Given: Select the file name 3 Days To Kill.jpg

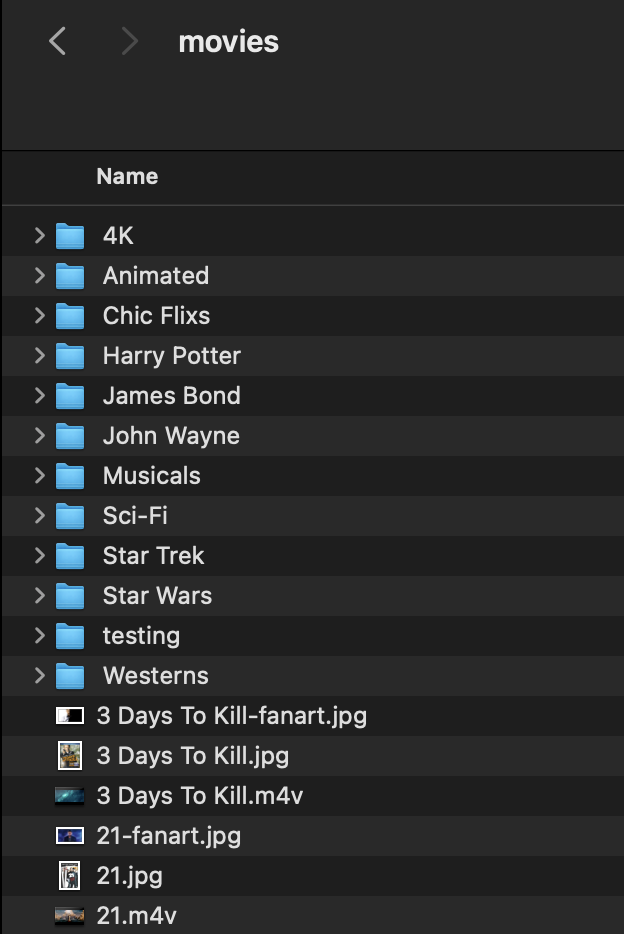Looking at the screenshot, I should click(193, 756).
